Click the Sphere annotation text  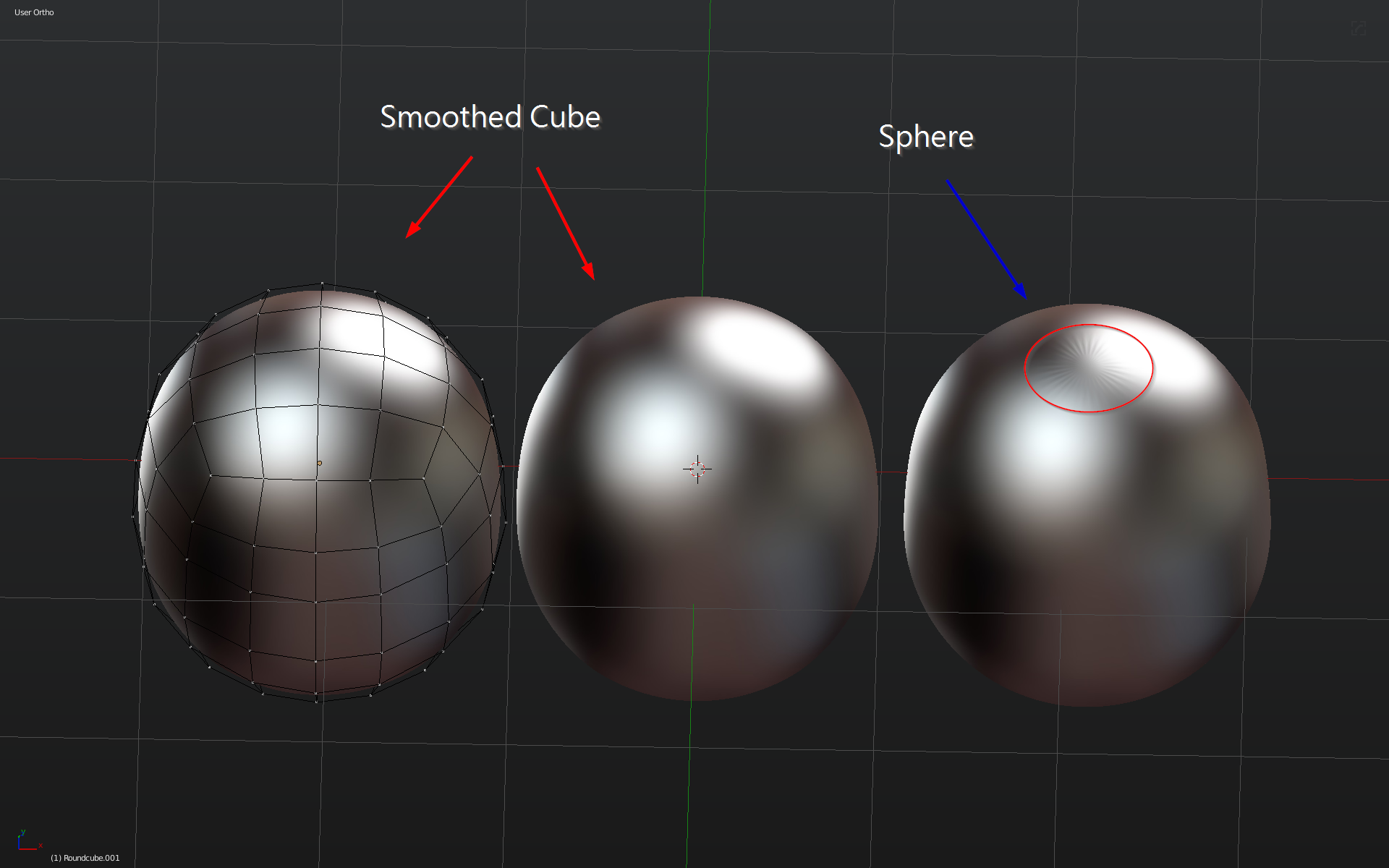[x=925, y=137]
